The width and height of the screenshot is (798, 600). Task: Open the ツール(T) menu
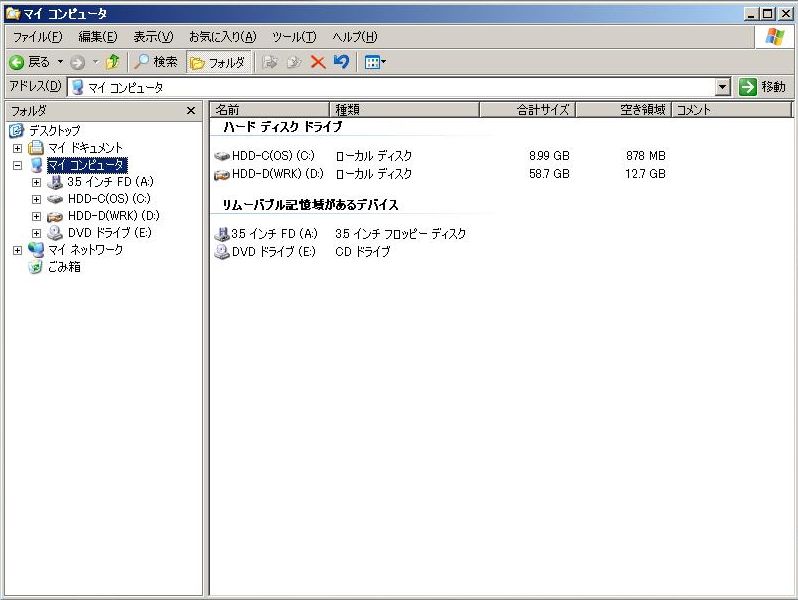point(294,37)
